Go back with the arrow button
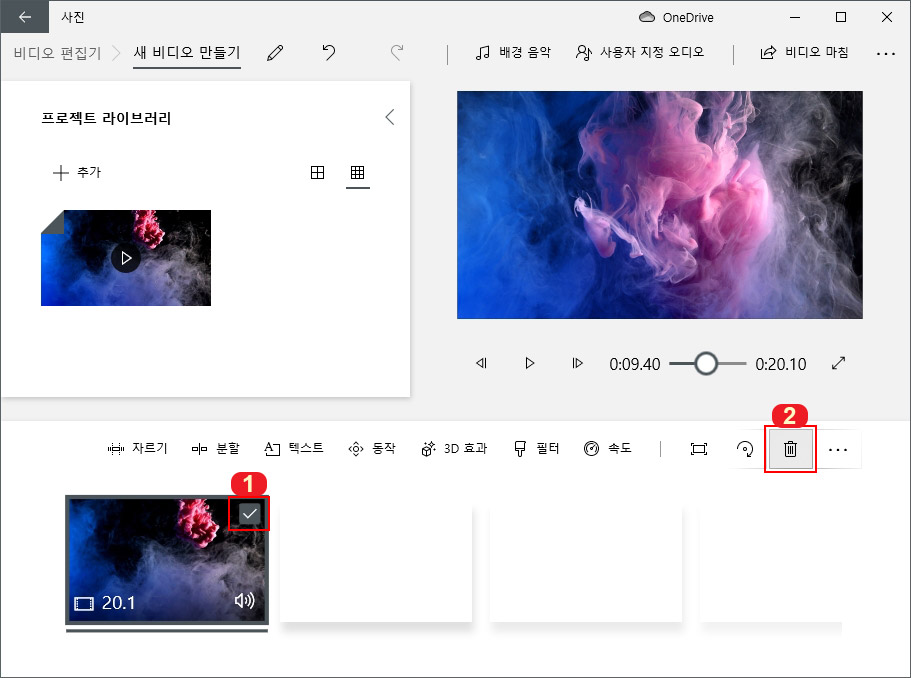The height and width of the screenshot is (678, 911). tap(24, 17)
